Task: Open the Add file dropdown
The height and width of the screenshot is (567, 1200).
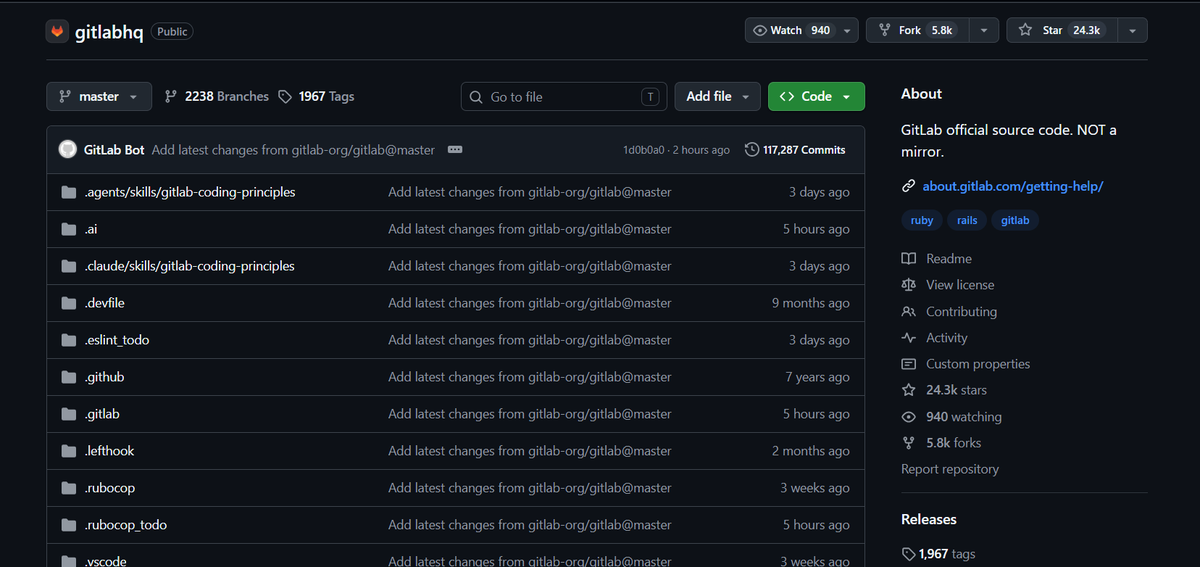Action: 717,96
